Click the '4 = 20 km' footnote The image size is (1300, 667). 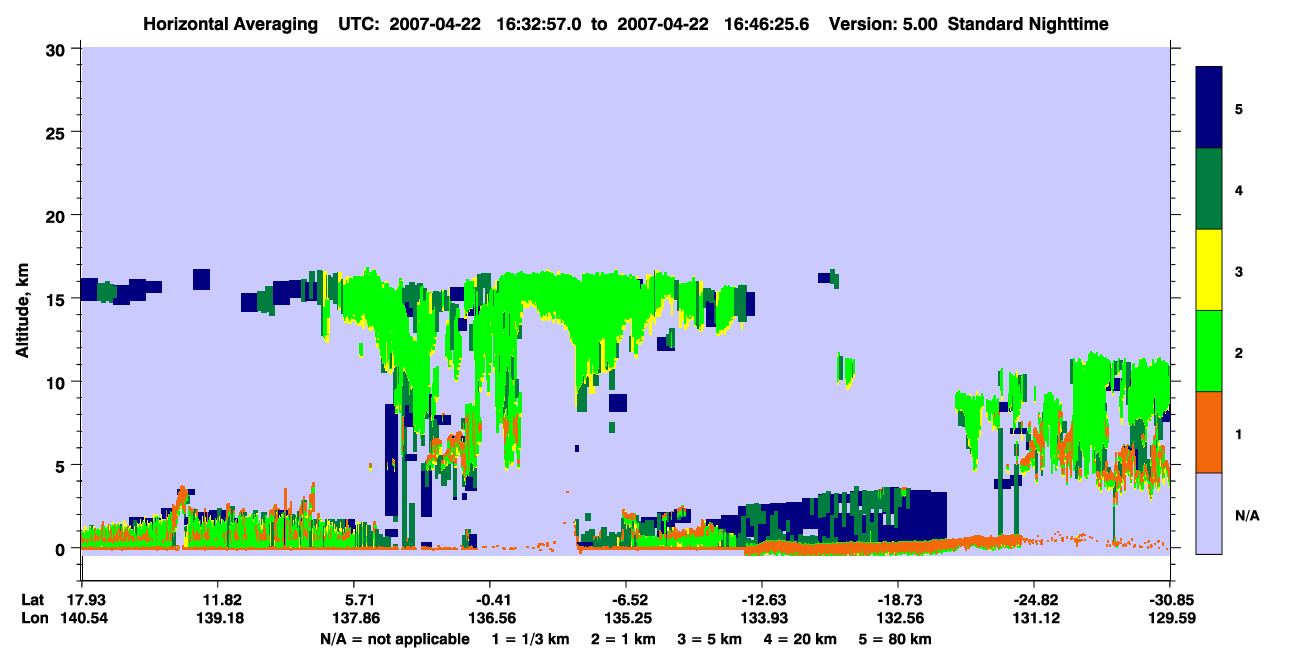[x=803, y=639]
